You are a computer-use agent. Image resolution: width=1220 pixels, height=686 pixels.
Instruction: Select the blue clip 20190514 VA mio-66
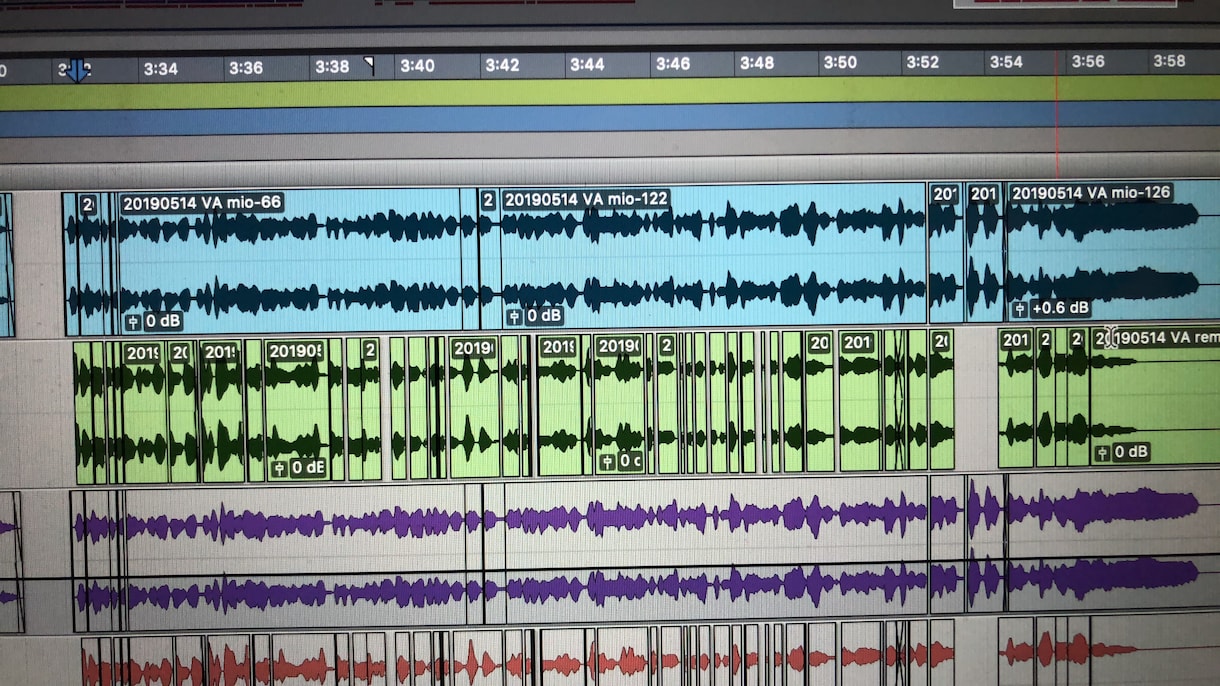pos(290,262)
